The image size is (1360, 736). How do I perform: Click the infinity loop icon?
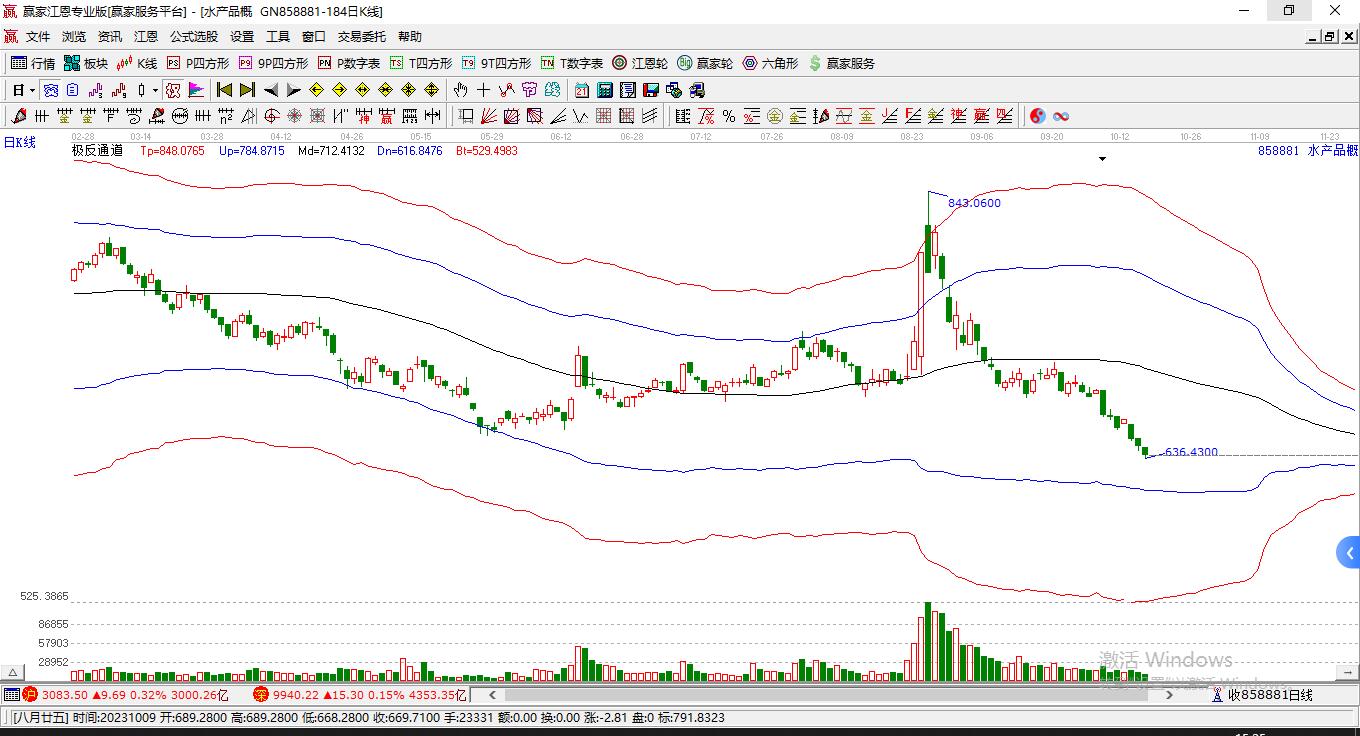tap(1061, 116)
